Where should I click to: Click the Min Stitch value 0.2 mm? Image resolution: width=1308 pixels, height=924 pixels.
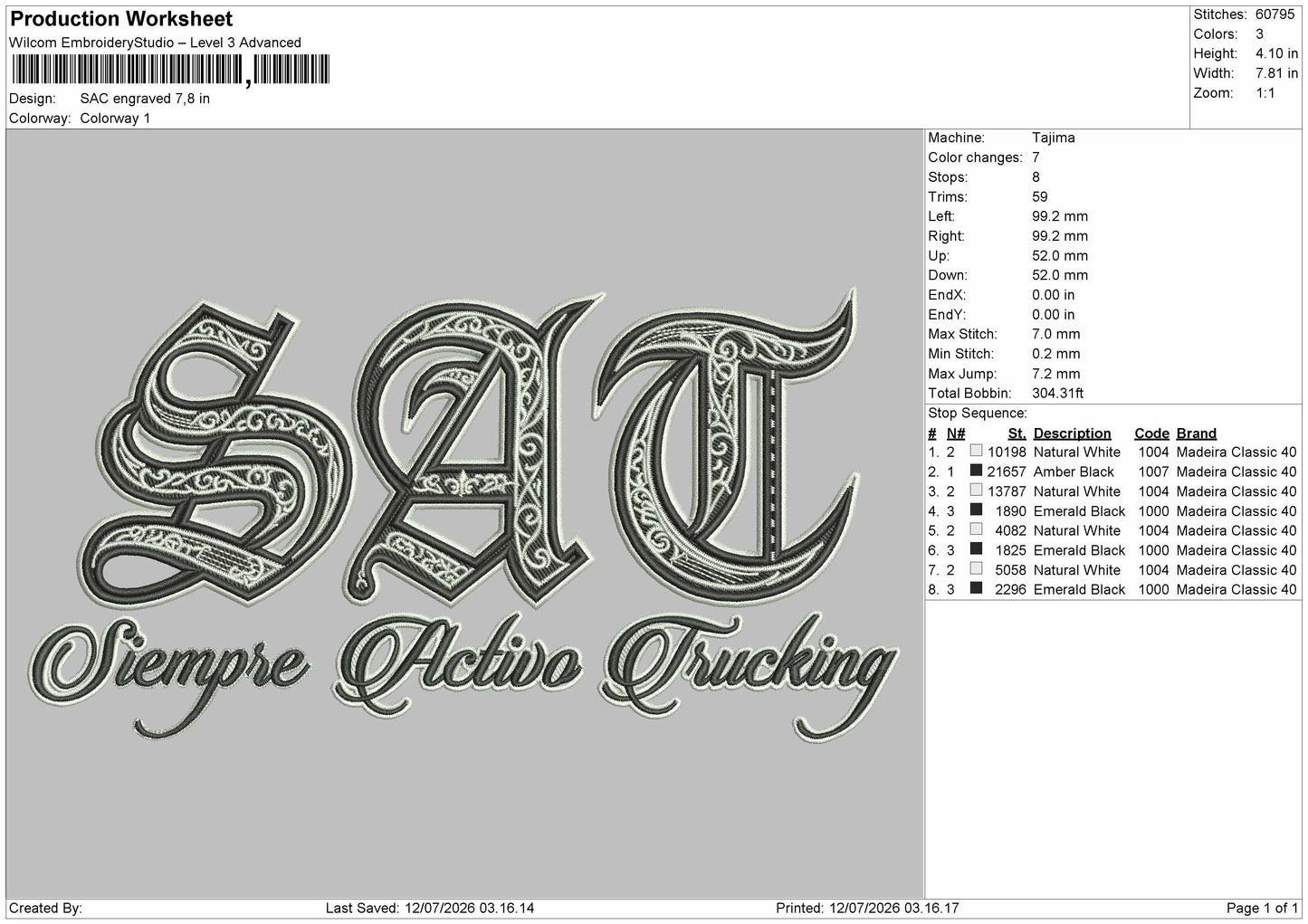click(1056, 354)
